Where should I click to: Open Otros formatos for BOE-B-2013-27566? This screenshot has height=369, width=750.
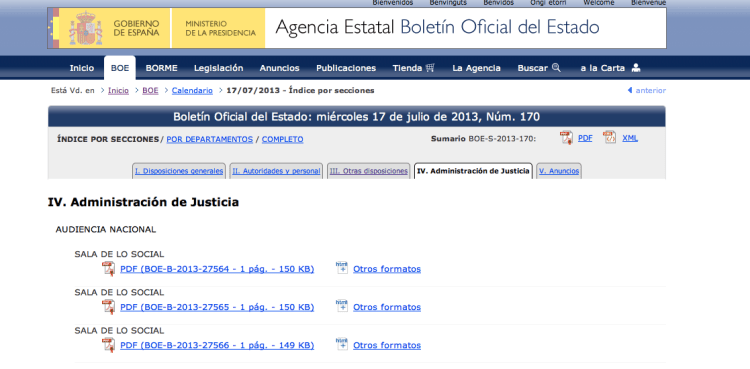[387, 346]
